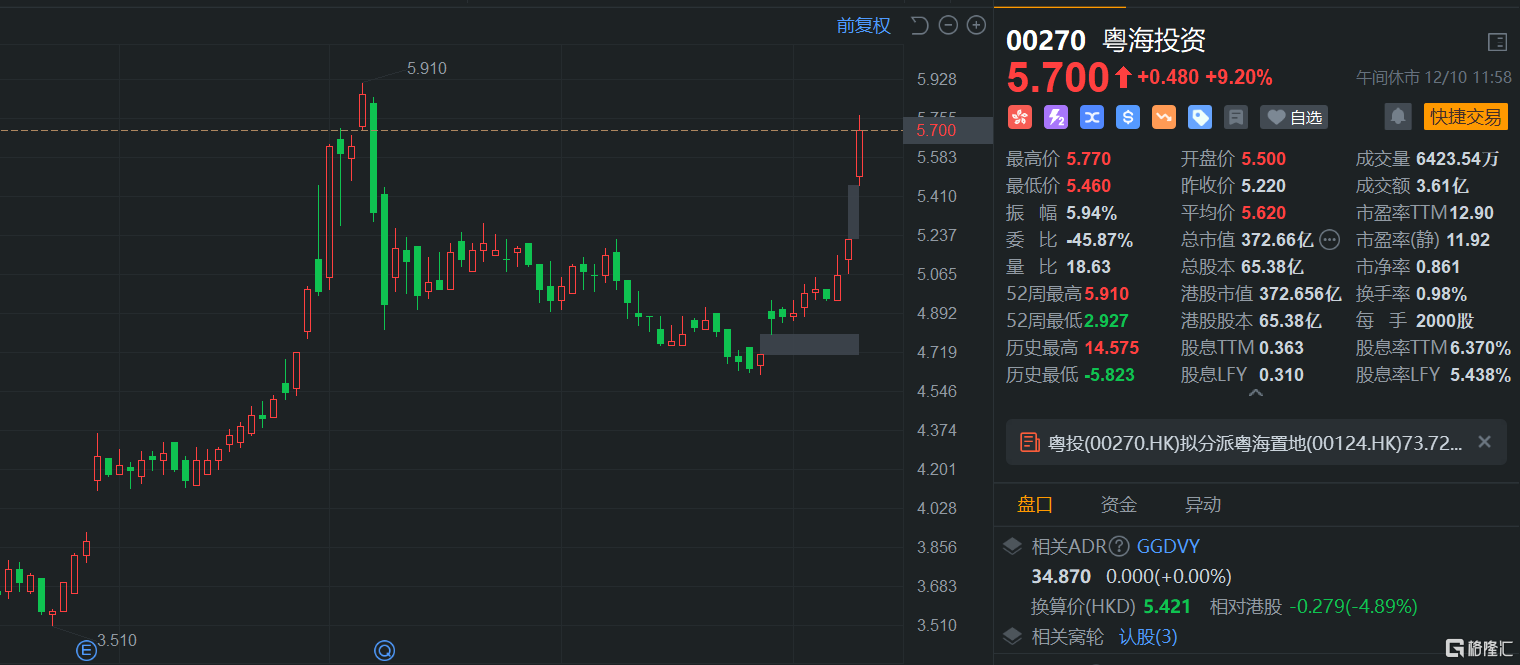Viewport: 1520px width, 665px height.
Task: Open the GGDVY ADR link
Action: click(1168, 546)
